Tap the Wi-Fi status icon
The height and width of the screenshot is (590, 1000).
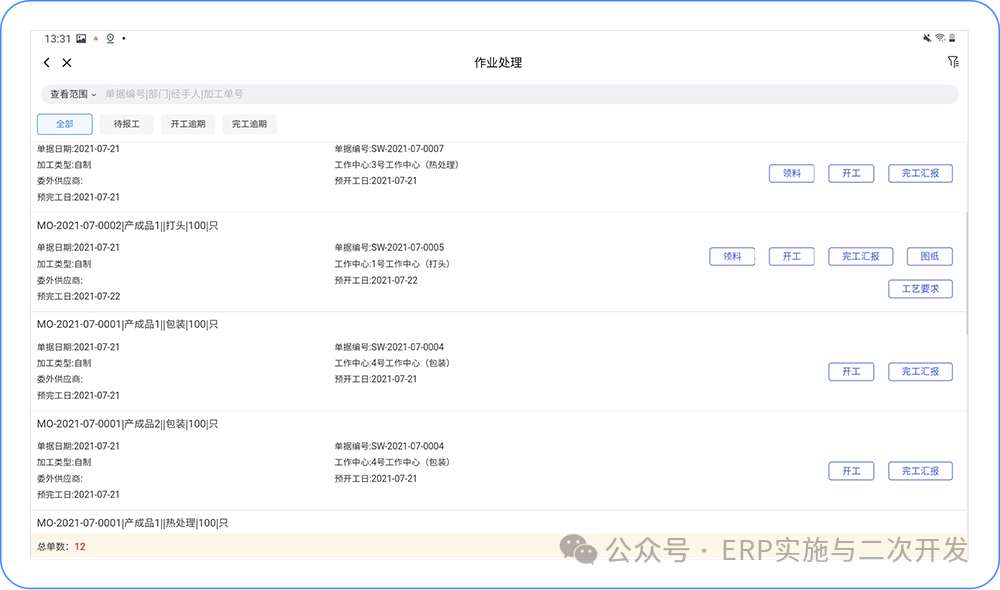coord(940,38)
